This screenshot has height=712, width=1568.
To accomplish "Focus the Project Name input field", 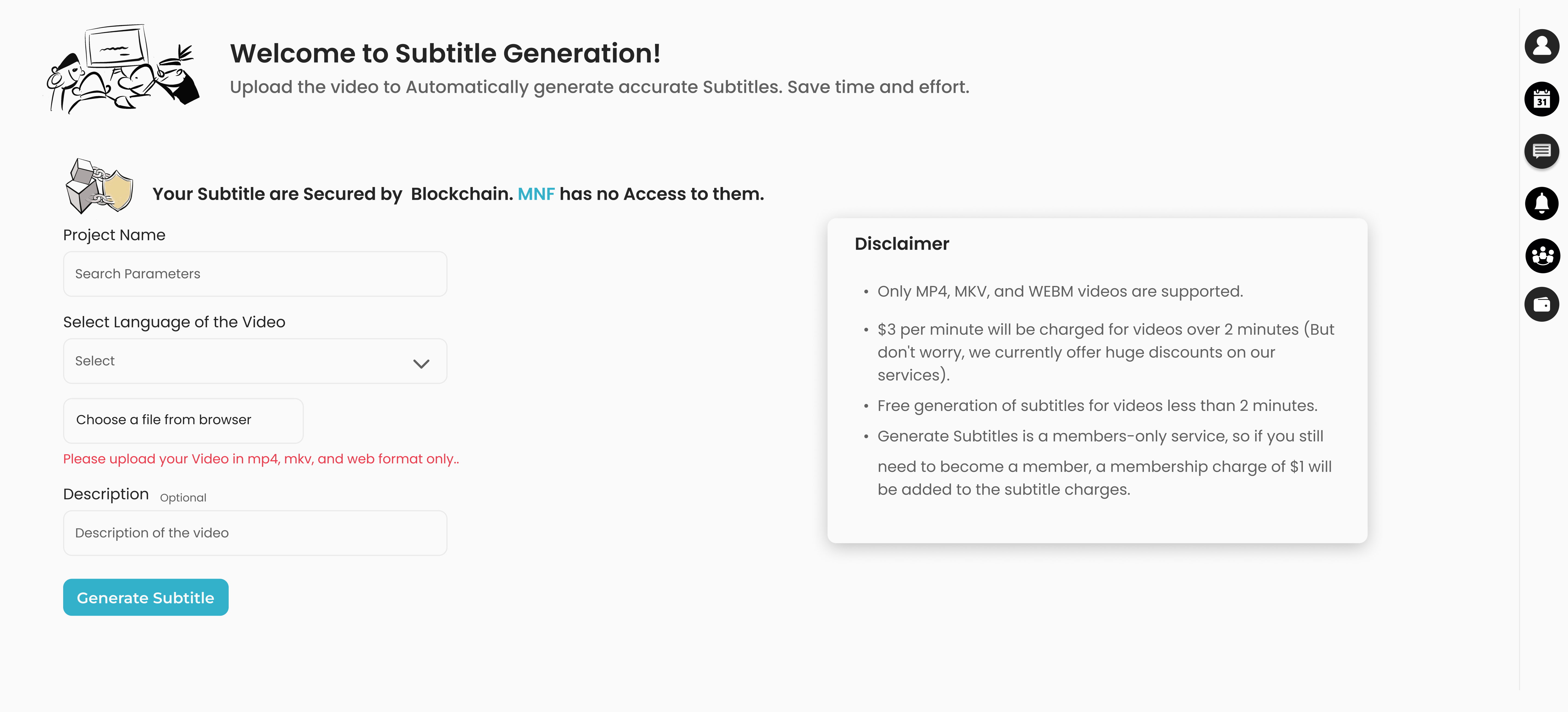I will click(255, 274).
